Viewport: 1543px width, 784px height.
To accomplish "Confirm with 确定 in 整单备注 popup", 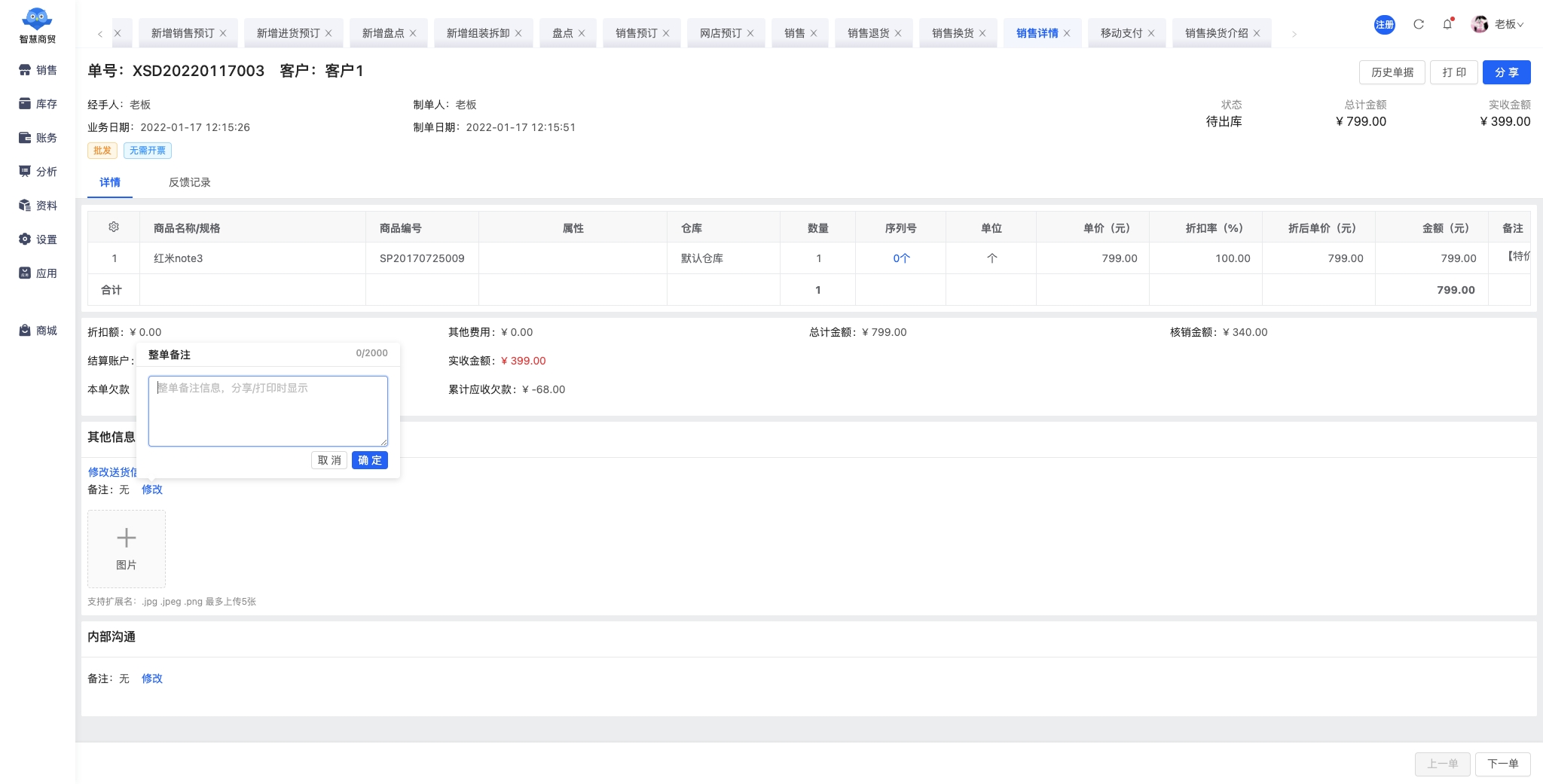I will tap(370, 460).
